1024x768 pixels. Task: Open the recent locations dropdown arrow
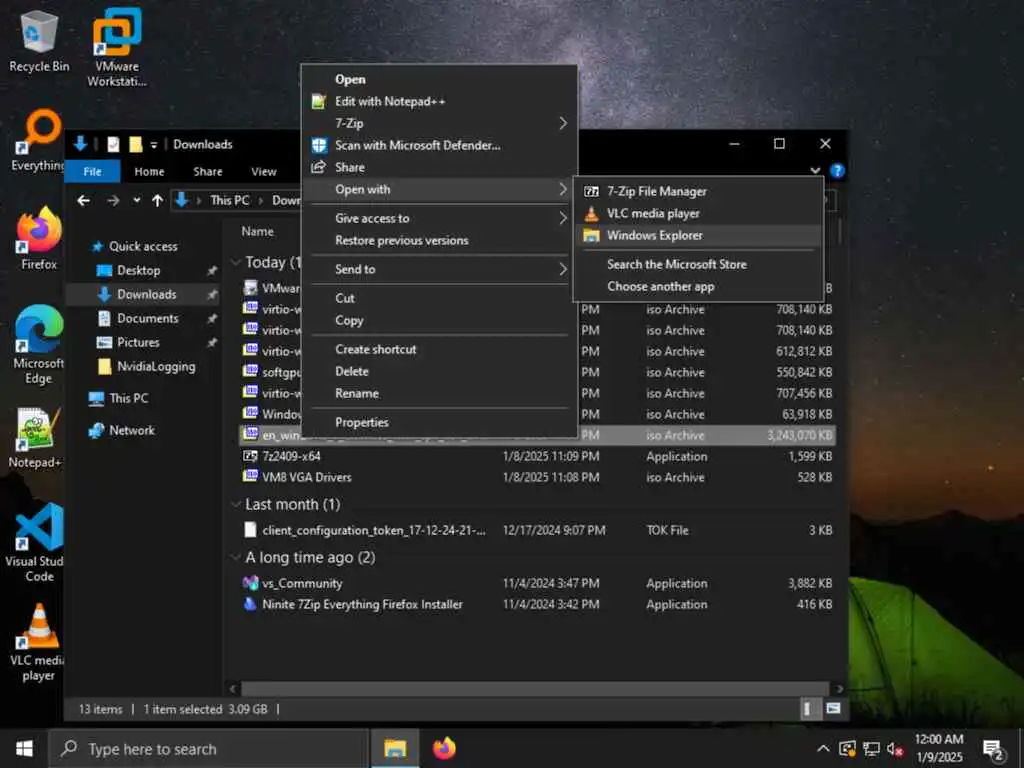pyautogui.click(x=136, y=200)
